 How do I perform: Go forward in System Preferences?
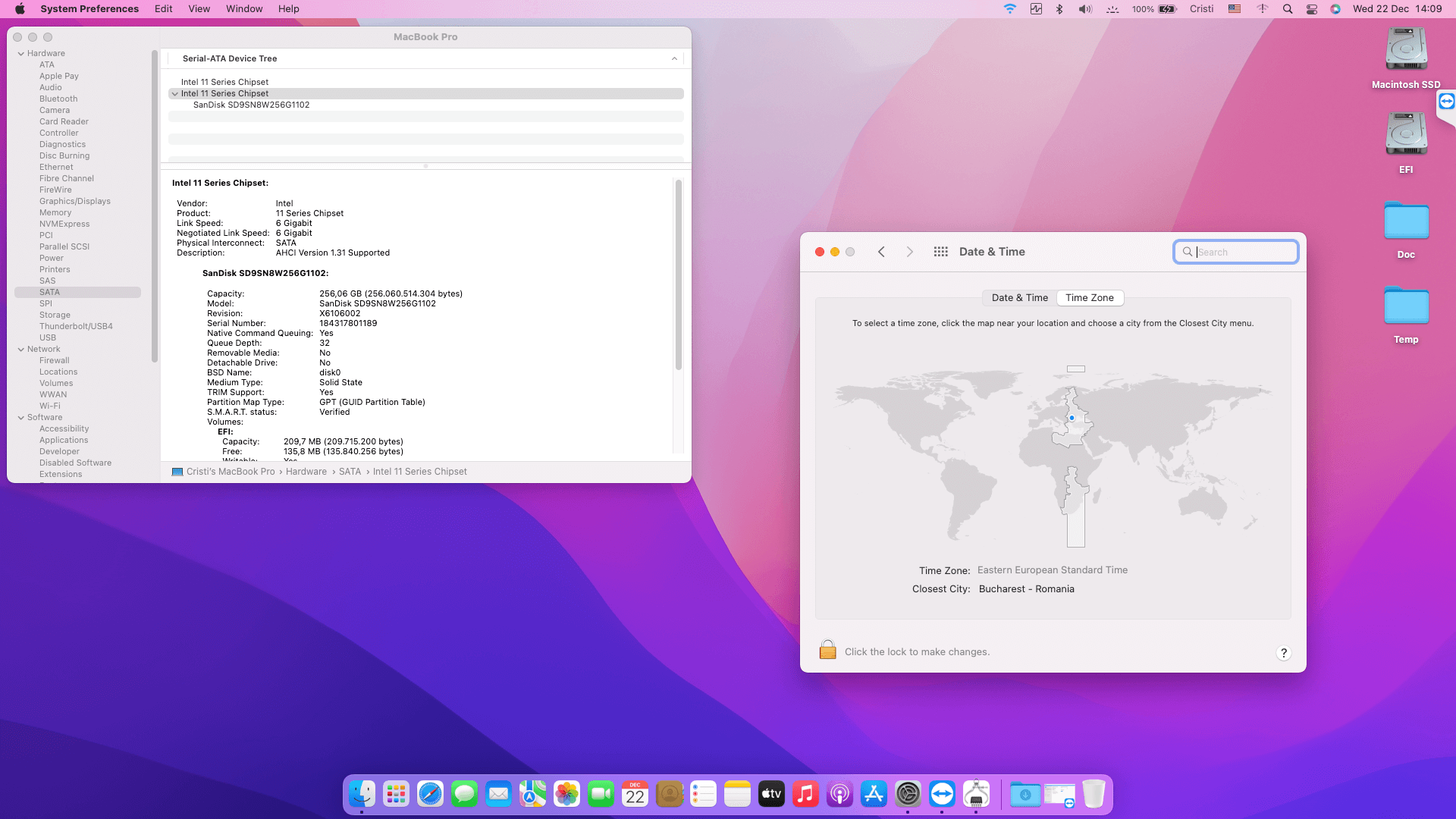click(x=910, y=252)
